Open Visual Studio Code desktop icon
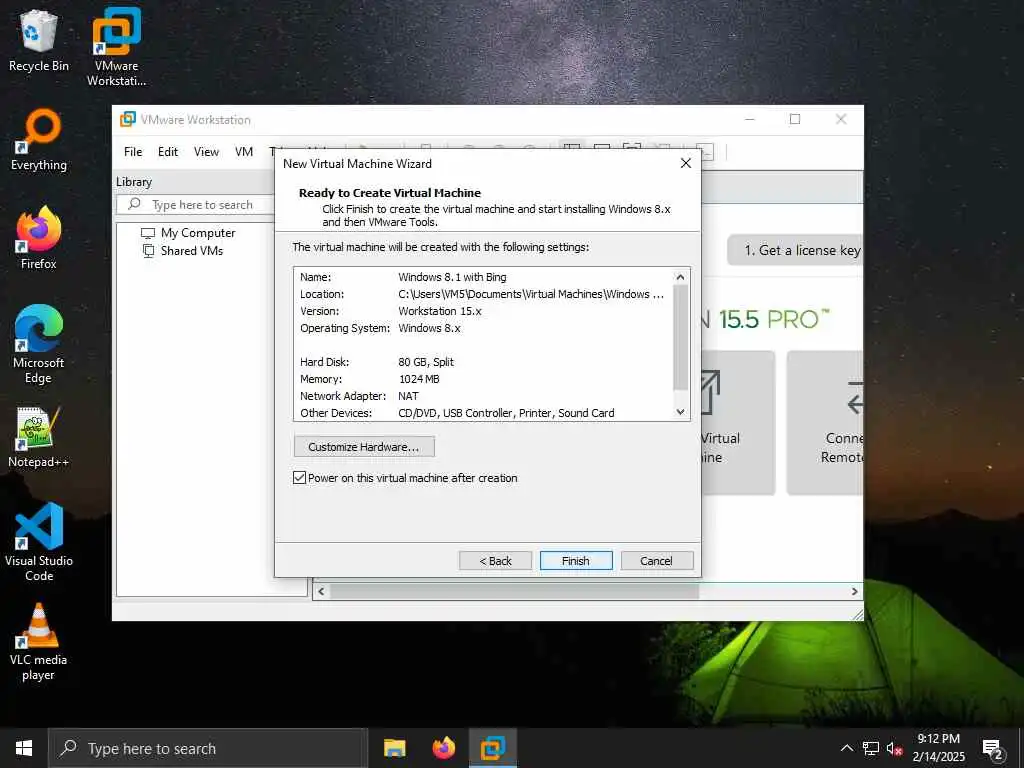 [39, 542]
